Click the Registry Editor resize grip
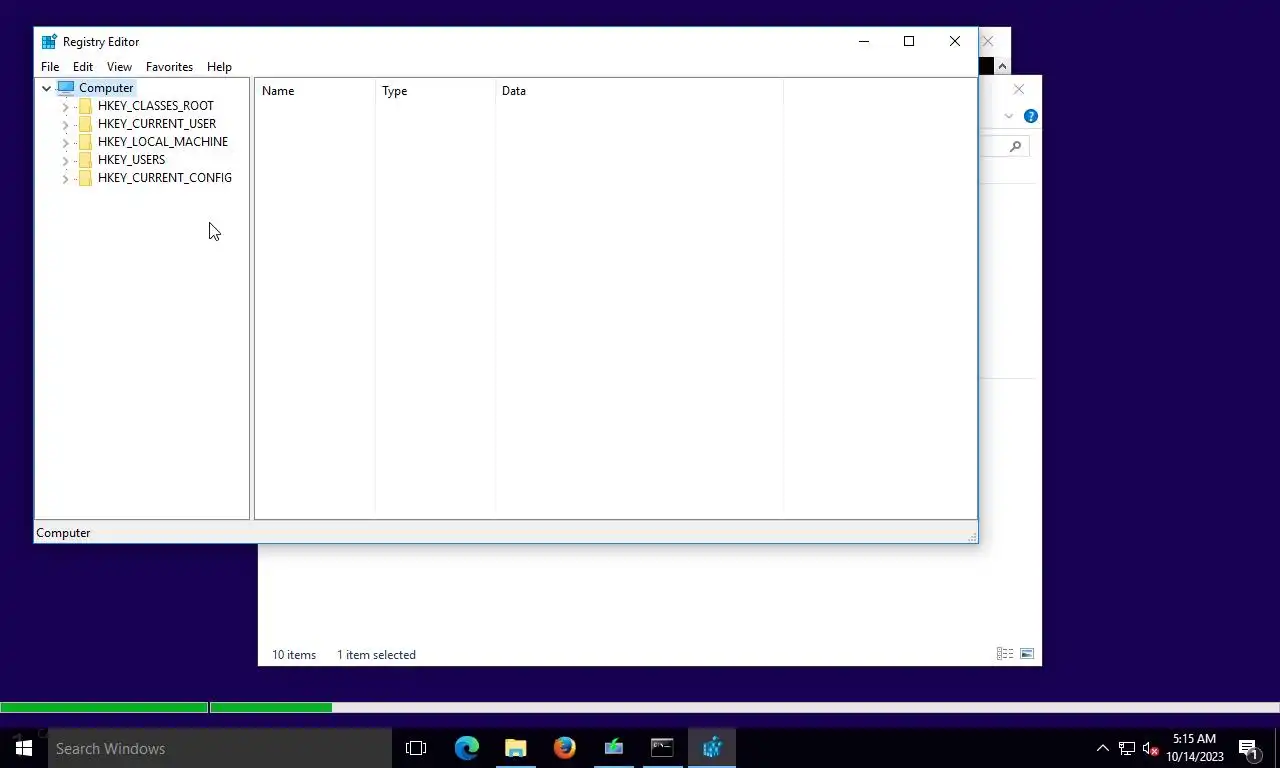The height and width of the screenshot is (768, 1280). (x=971, y=537)
